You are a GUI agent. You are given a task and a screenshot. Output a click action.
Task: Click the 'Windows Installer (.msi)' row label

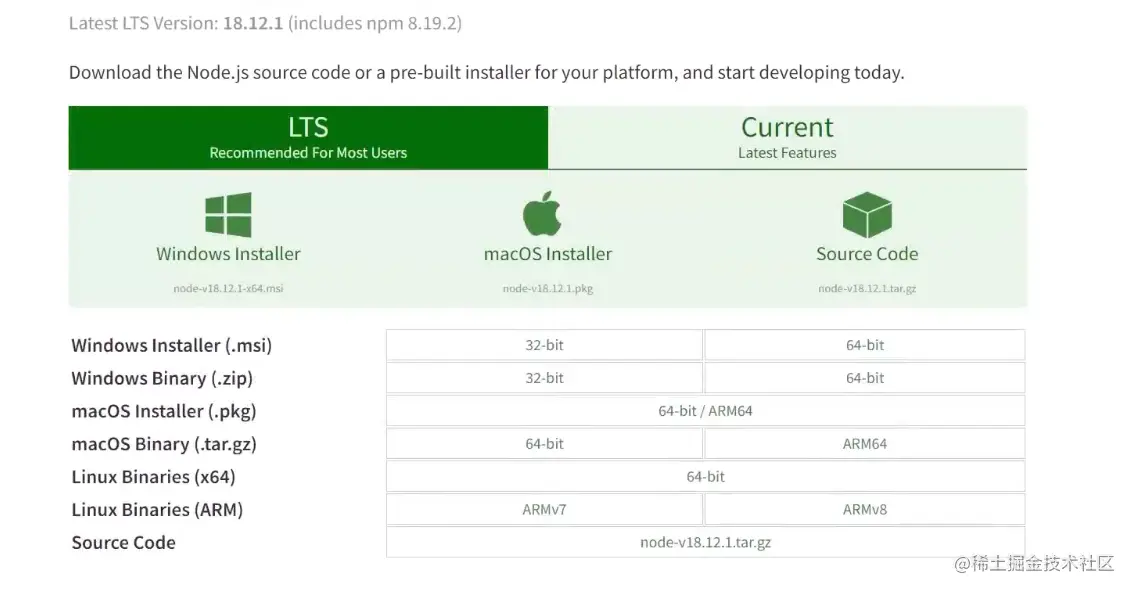pos(171,346)
